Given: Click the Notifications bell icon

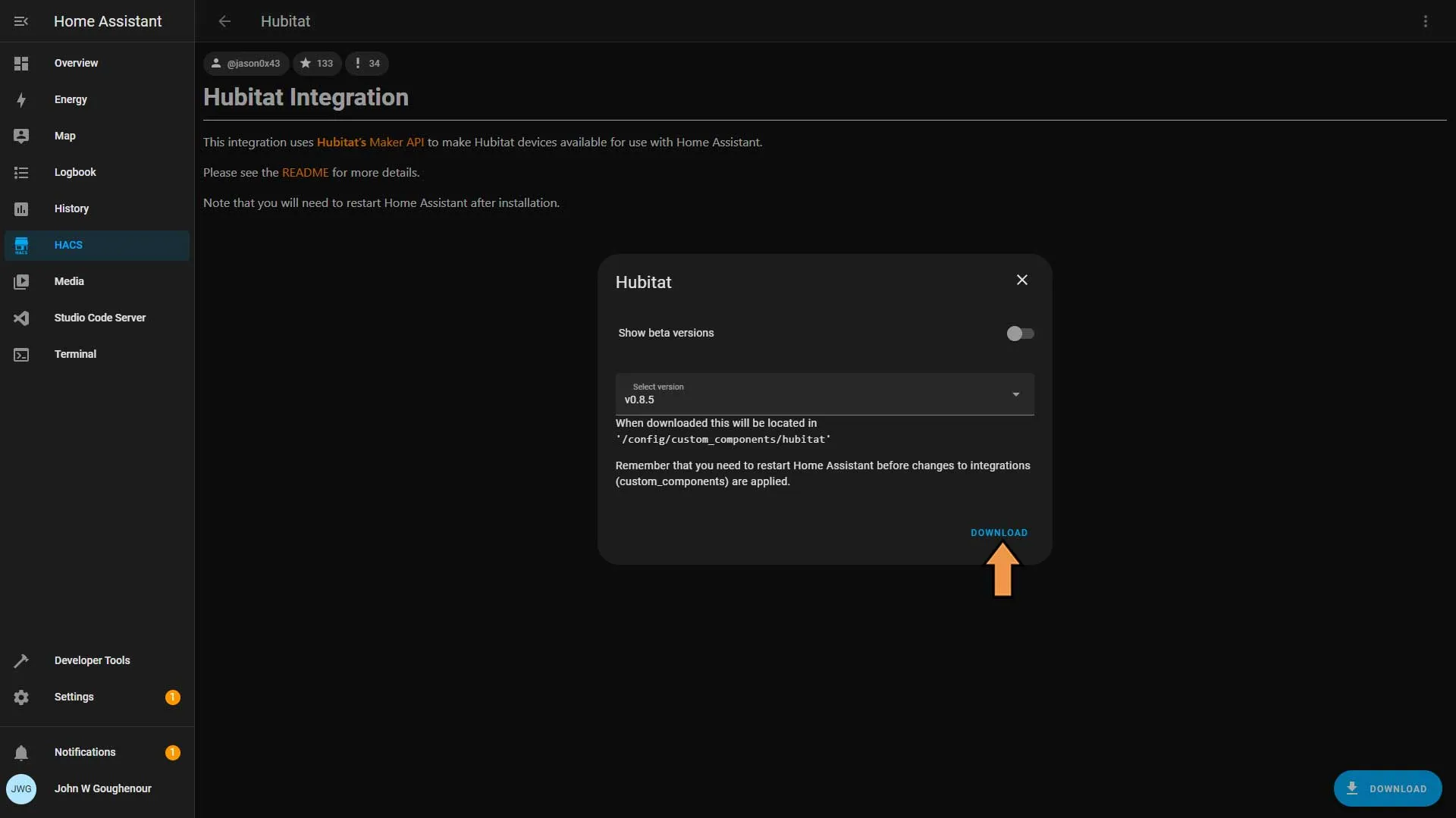Looking at the screenshot, I should [x=21, y=753].
